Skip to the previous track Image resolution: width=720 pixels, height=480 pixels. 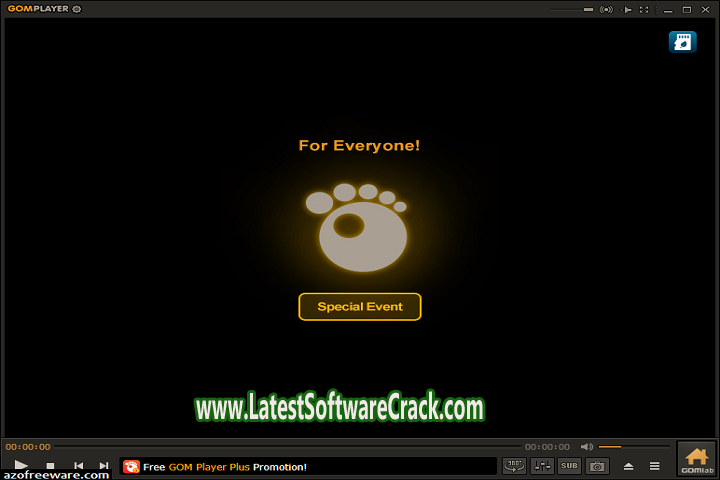tap(78, 466)
